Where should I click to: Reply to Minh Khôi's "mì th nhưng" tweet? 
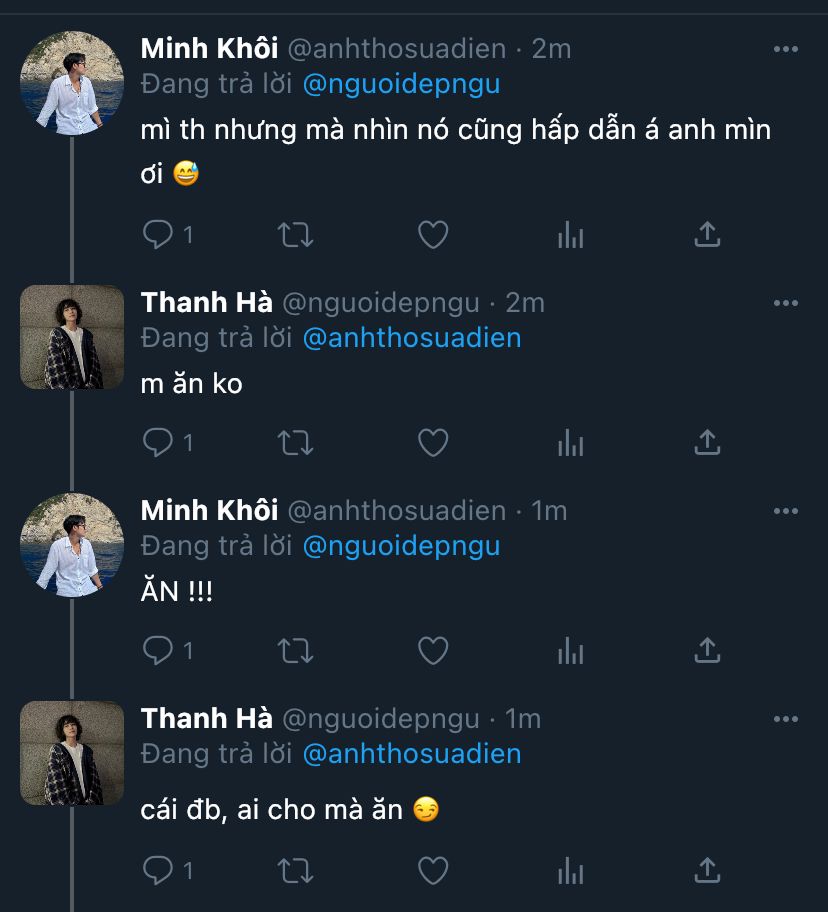tap(158, 235)
